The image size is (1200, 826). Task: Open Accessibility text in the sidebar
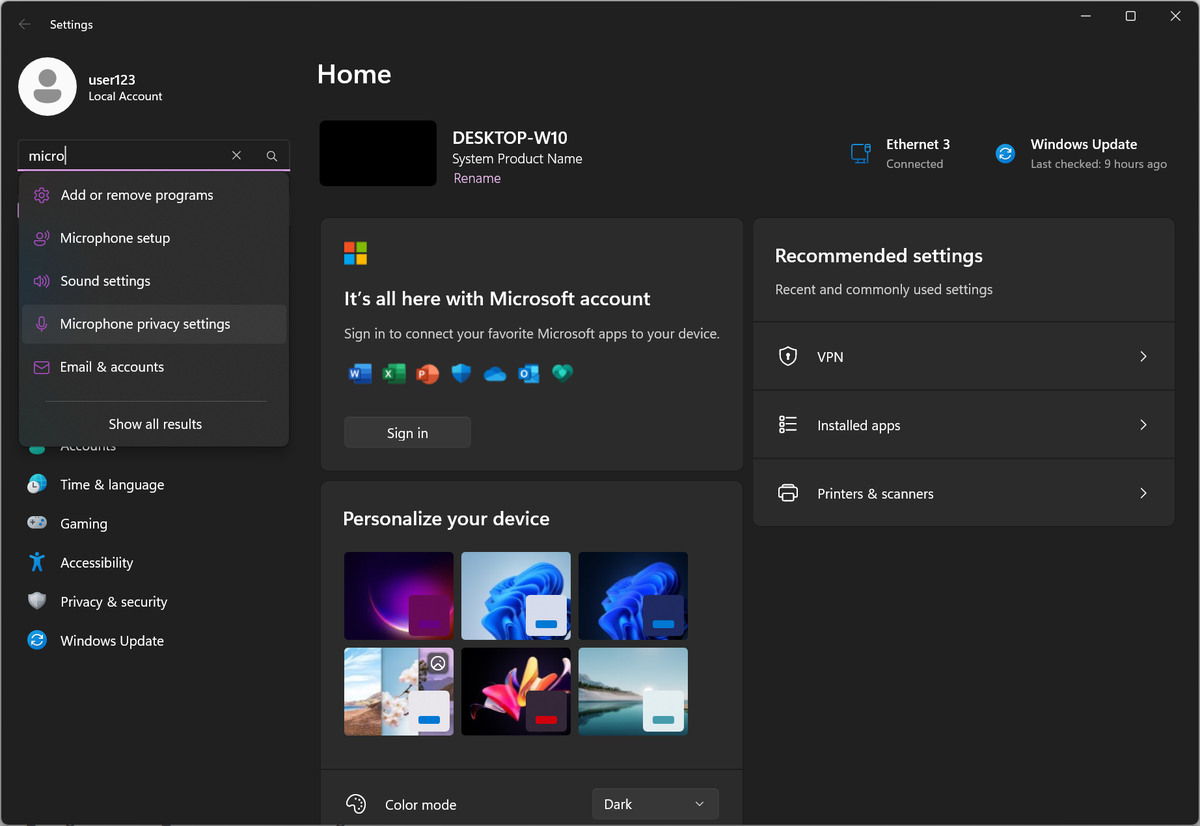[x=97, y=562]
